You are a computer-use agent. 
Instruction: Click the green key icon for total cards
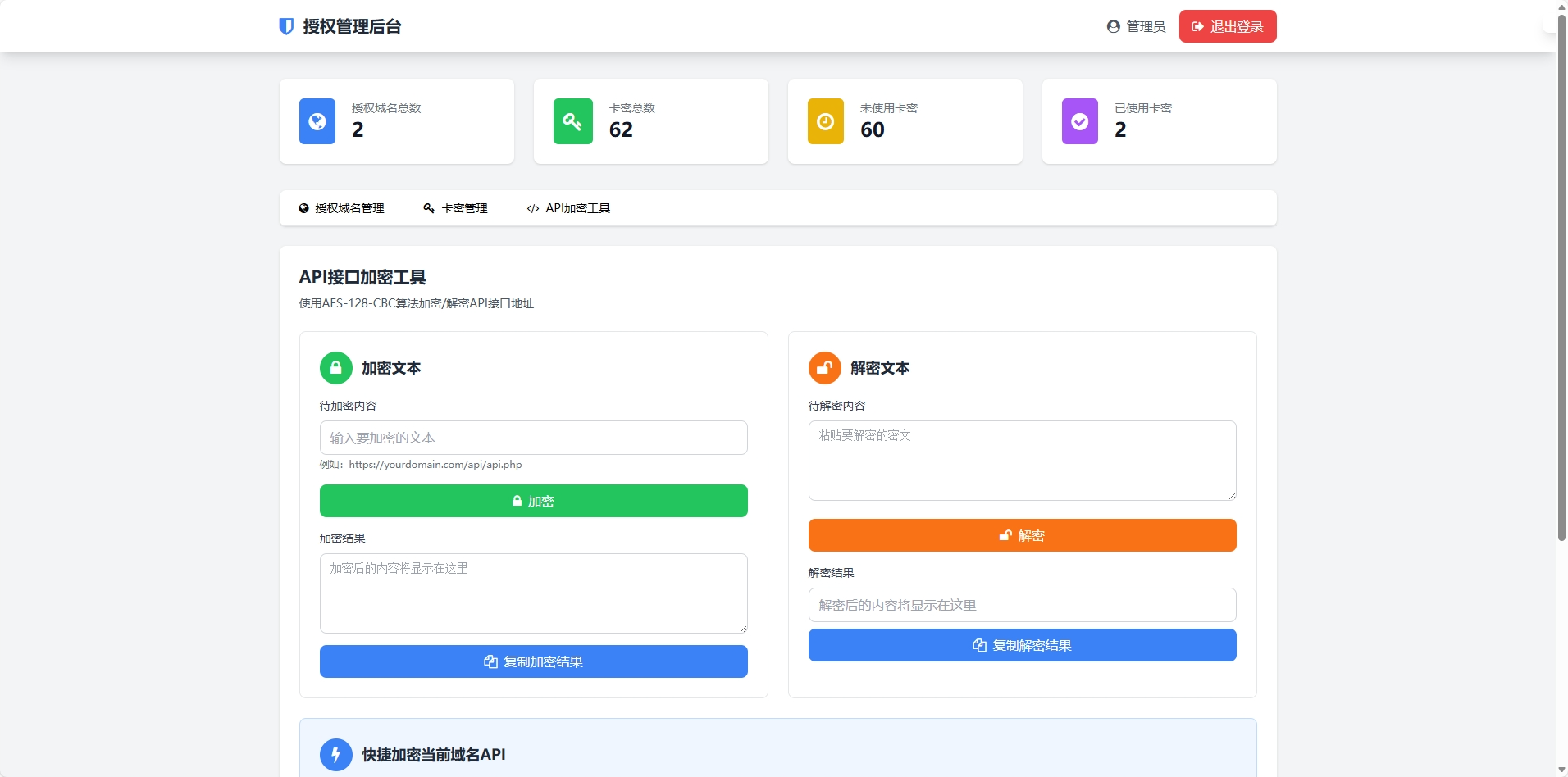[572, 121]
